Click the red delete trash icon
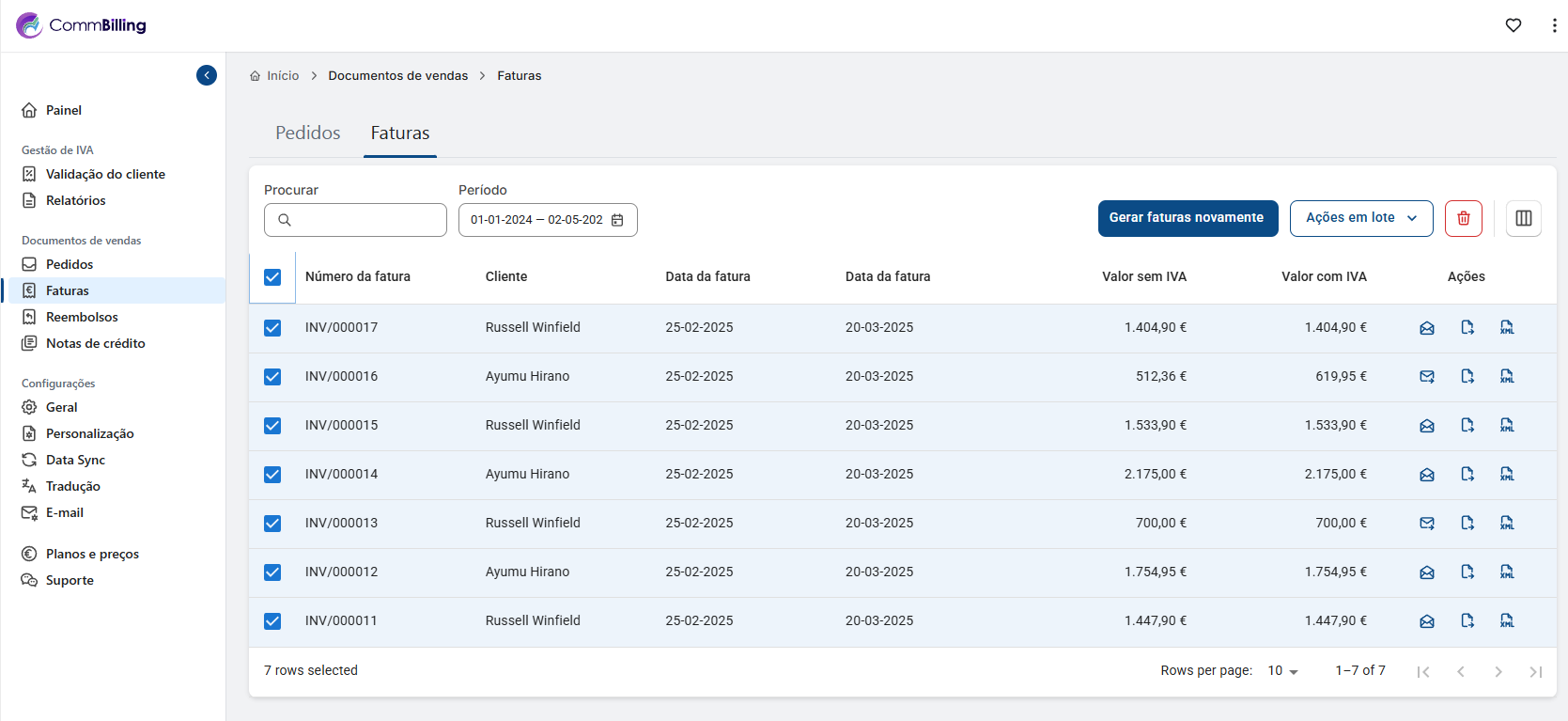Image resolution: width=1568 pixels, height=721 pixels. 1463,218
